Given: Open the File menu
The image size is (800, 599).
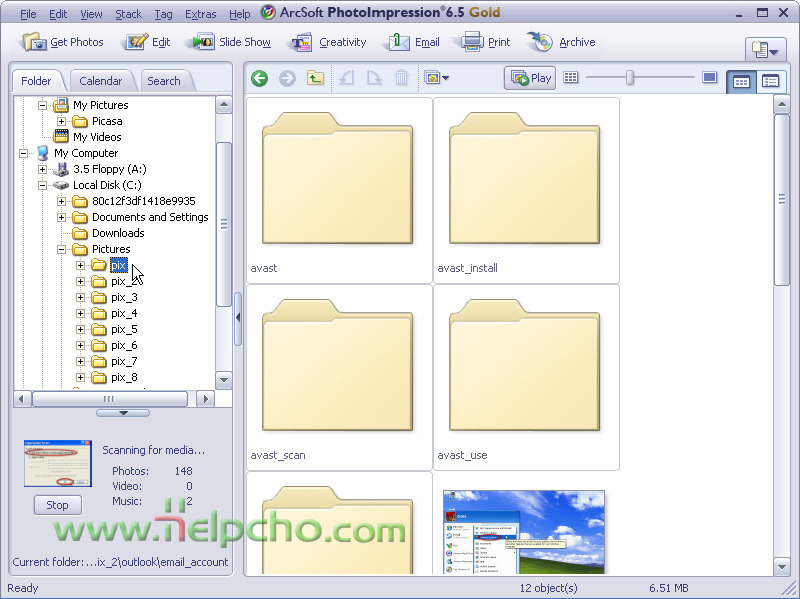Looking at the screenshot, I should (x=28, y=14).
